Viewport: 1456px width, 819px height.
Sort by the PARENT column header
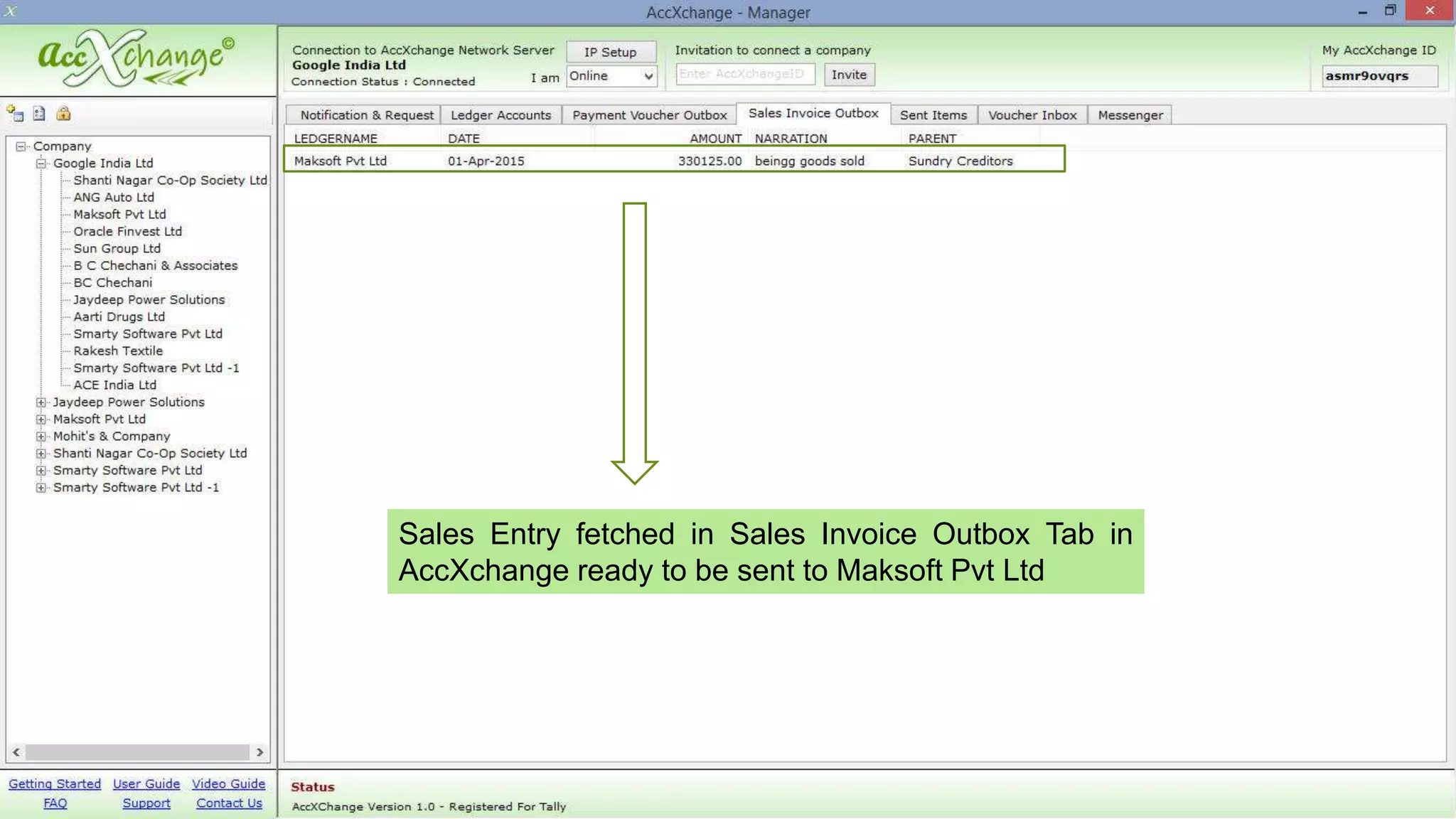[932, 139]
